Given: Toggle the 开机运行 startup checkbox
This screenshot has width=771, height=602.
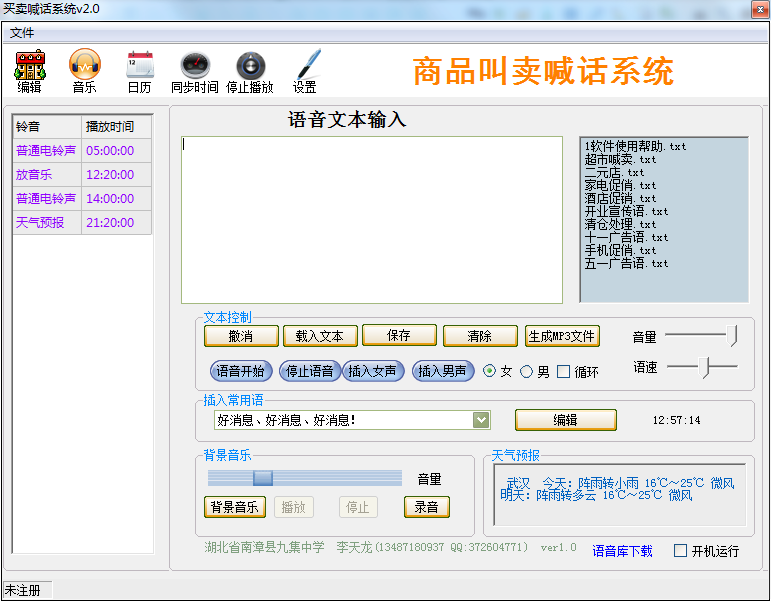Looking at the screenshot, I should coord(680,550).
